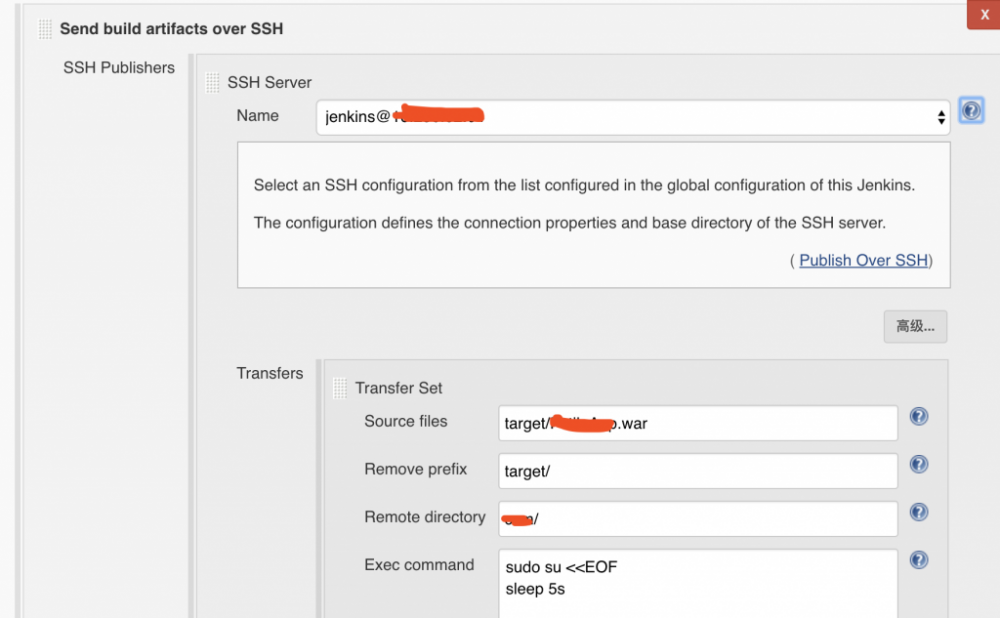
Task: Click the Remote directory input field
Action: (x=697, y=519)
